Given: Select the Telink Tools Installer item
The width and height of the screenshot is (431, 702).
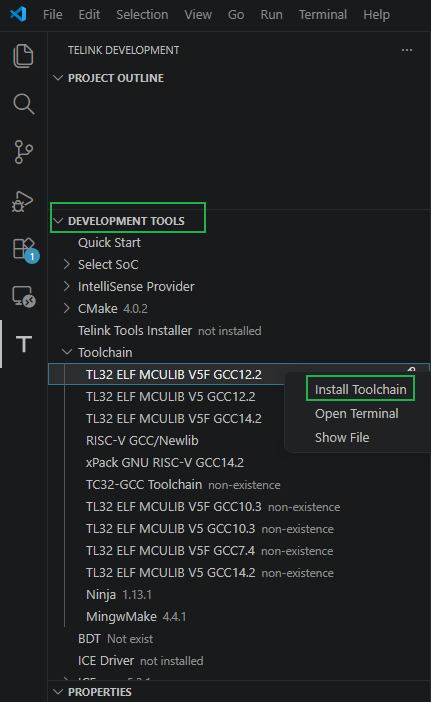Looking at the screenshot, I should pos(135,330).
